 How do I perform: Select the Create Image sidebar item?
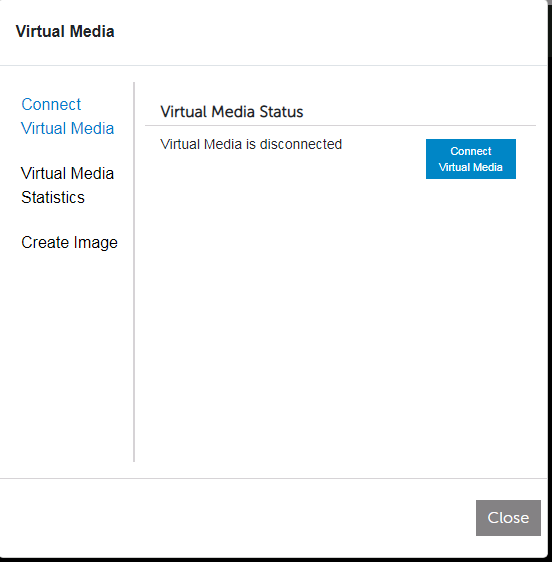click(x=69, y=243)
